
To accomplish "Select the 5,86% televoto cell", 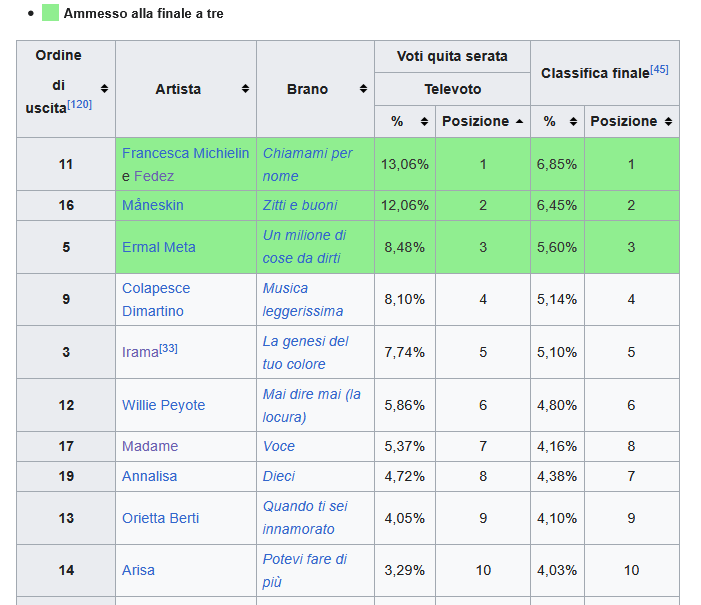I will 405,405.
